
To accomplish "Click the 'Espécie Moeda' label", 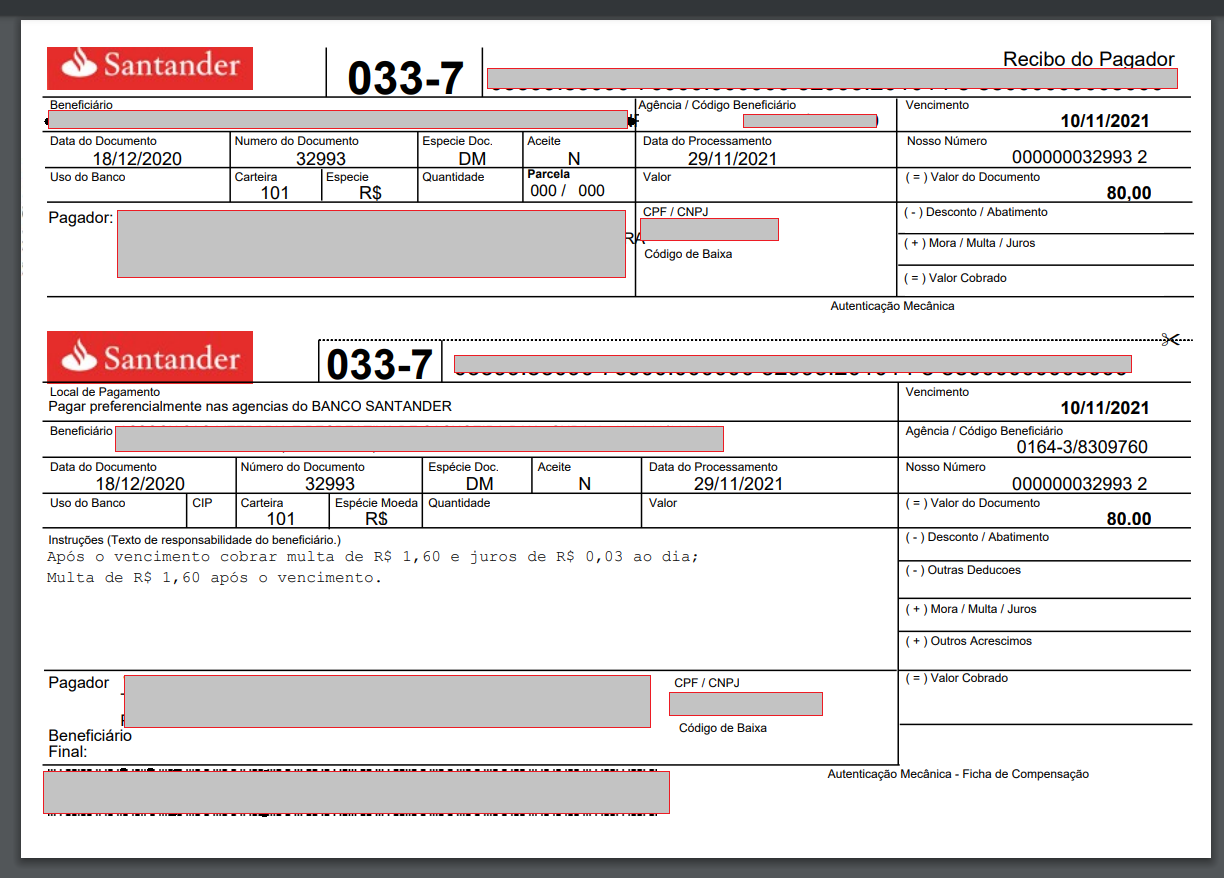I will tap(377, 503).
